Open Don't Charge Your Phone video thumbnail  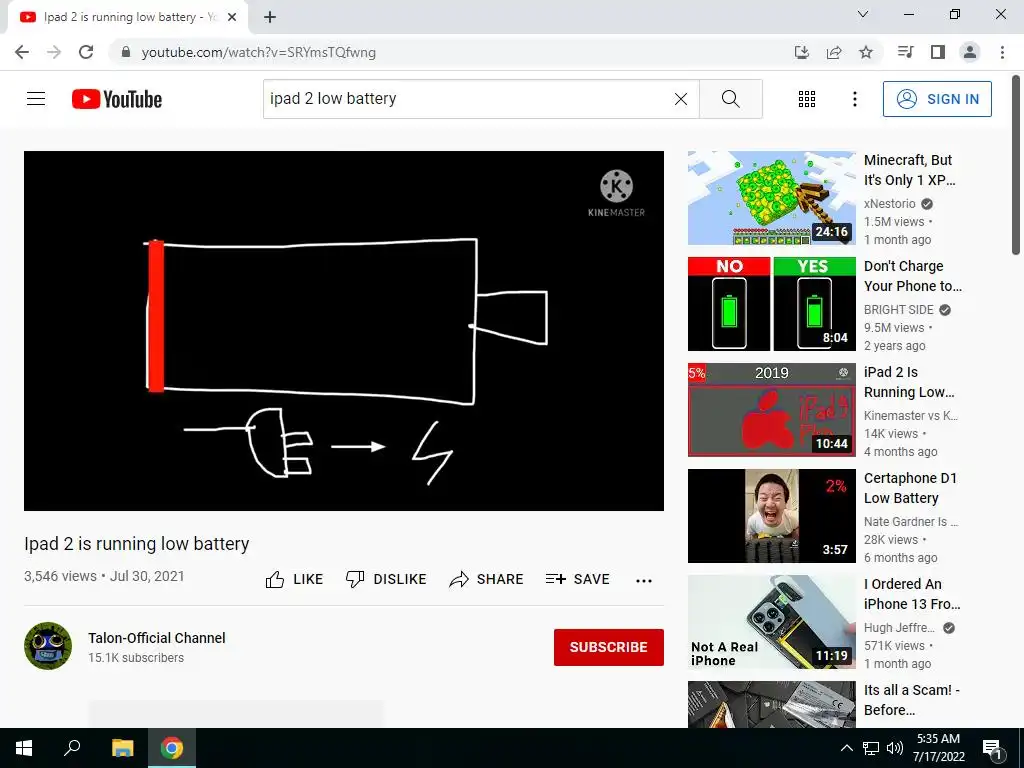771,304
